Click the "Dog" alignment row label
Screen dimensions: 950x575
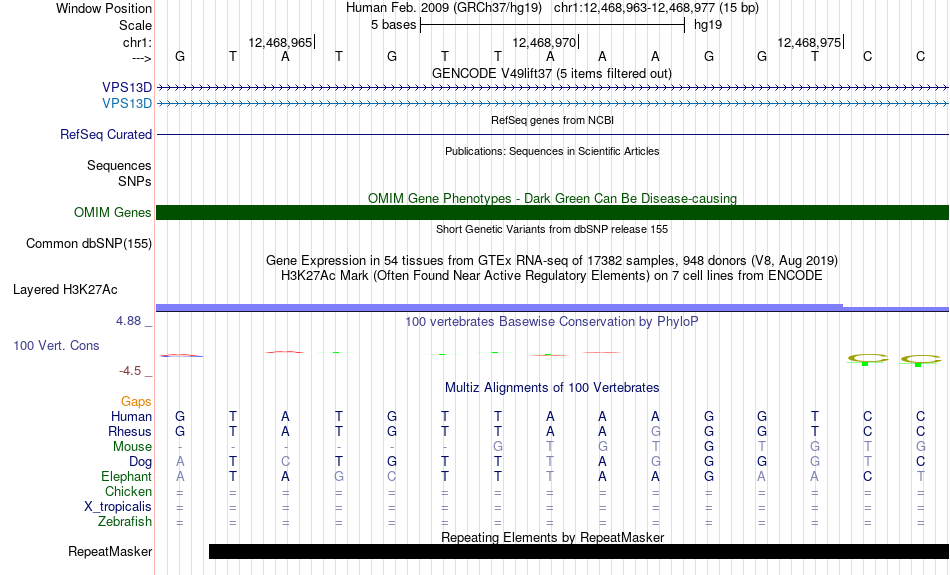pyautogui.click(x=141, y=462)
